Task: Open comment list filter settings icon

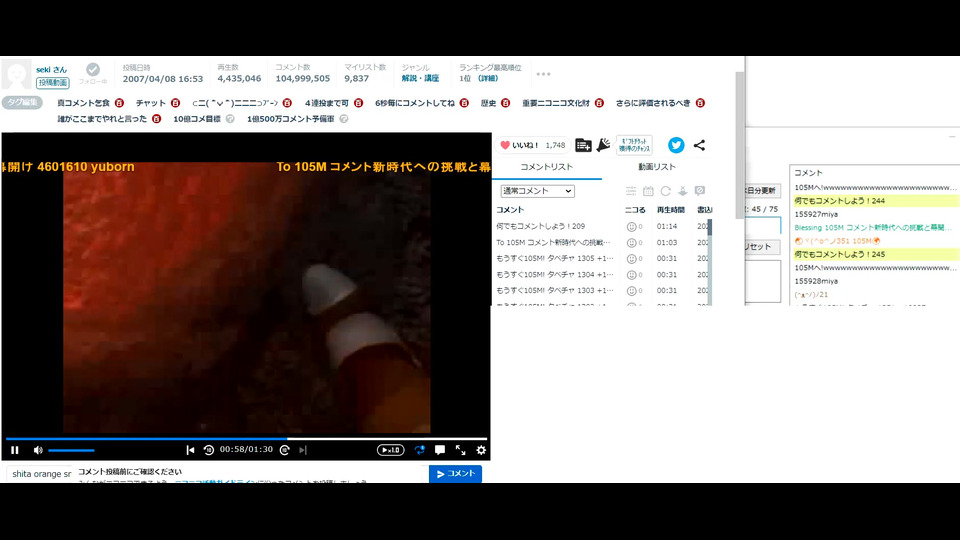Action: click(x=631, y=191)
